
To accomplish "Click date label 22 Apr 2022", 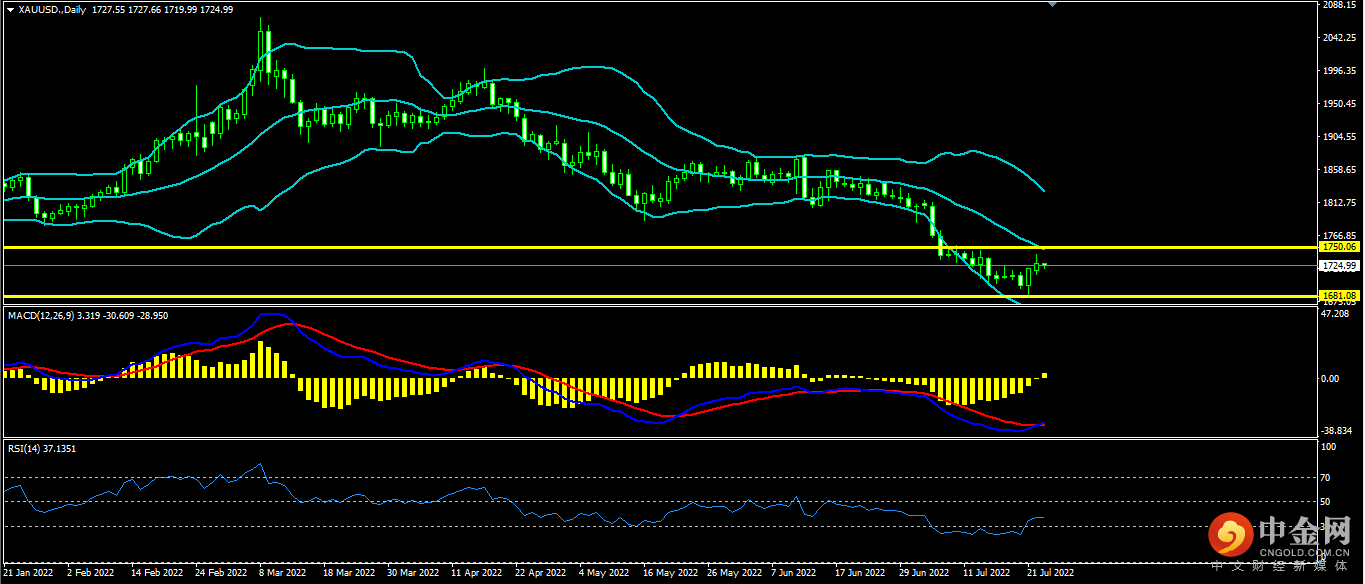I will [541, 574].
